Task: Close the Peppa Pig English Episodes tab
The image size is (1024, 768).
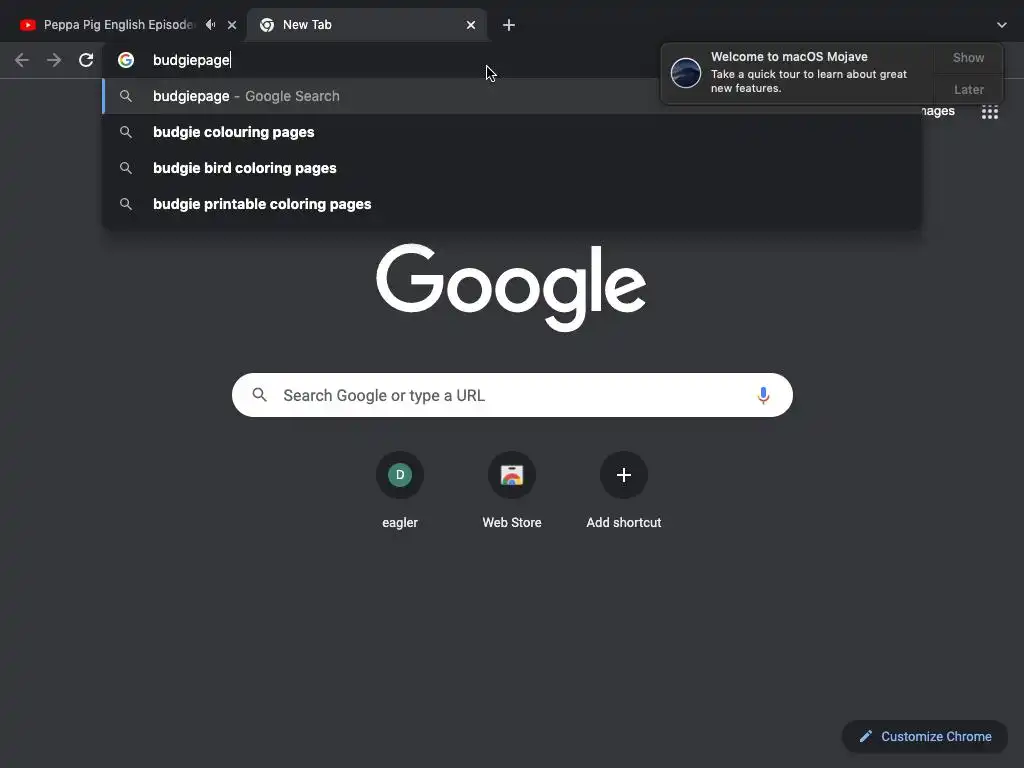Action: 232,25
